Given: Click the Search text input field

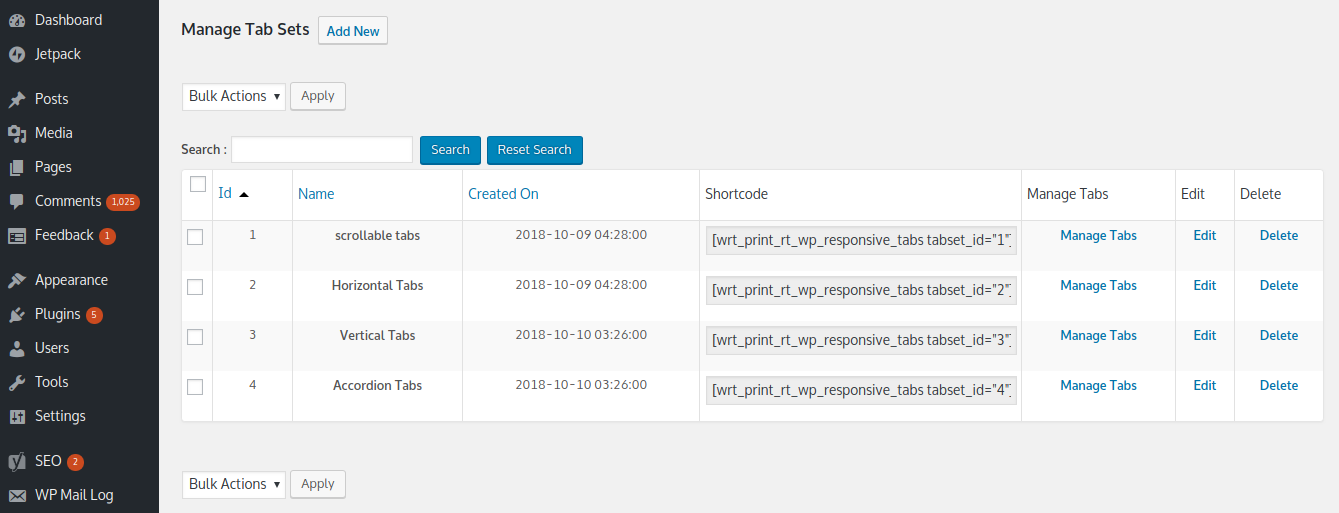Looking at the screenshot, I should point(322,150).
